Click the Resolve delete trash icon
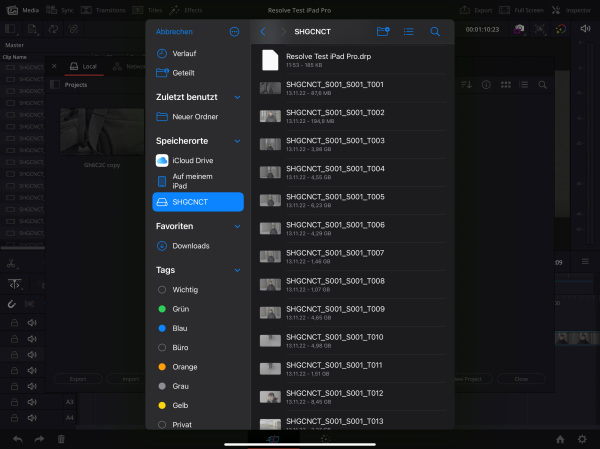The width and height of the screenshot is (600, 449). point(61,439)
